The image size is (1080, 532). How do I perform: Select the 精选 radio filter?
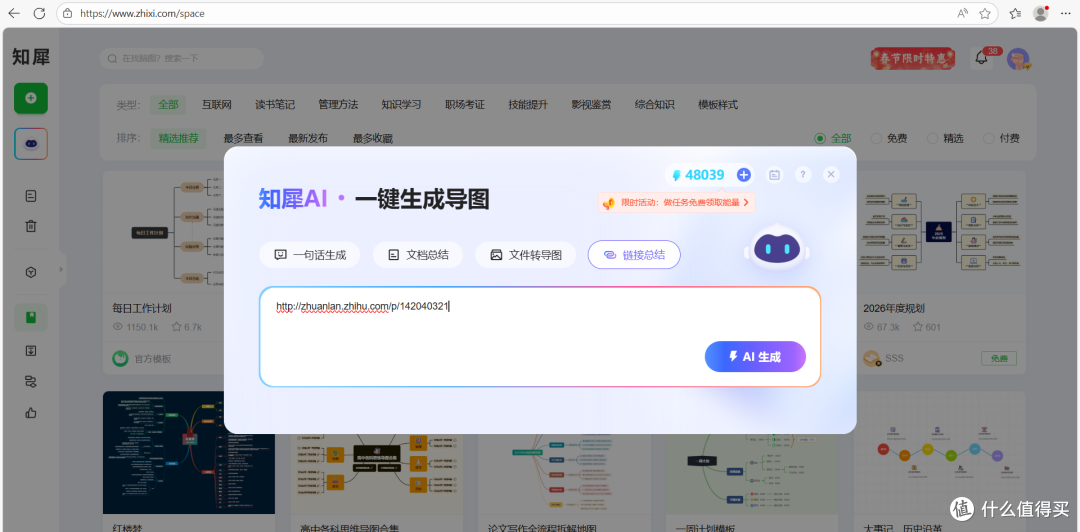[x=945, y=138]
